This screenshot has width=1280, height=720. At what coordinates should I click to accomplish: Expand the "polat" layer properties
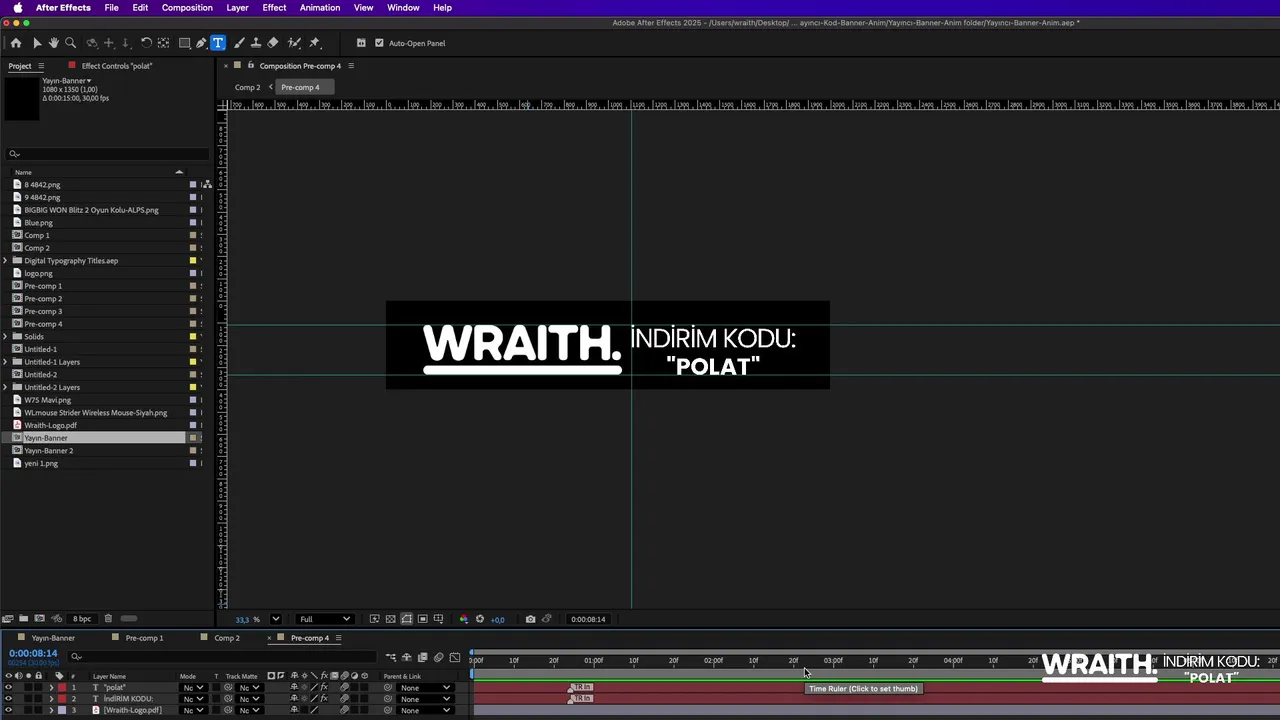click(x=51, y=688)
